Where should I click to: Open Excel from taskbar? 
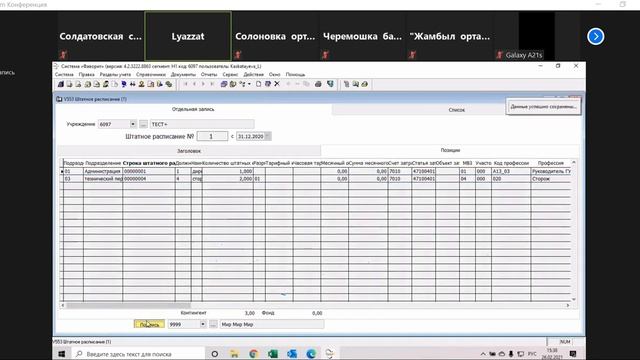pyautogui.click(x=272, y=354)
